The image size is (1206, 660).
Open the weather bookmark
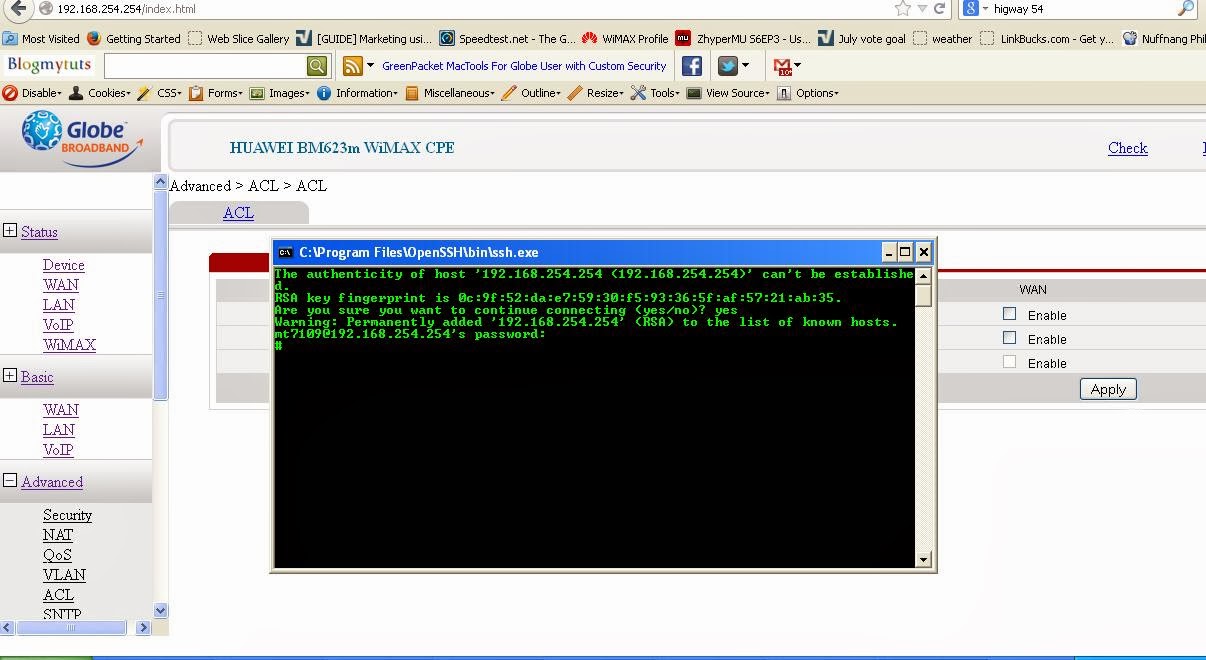[x=942, y=39]
